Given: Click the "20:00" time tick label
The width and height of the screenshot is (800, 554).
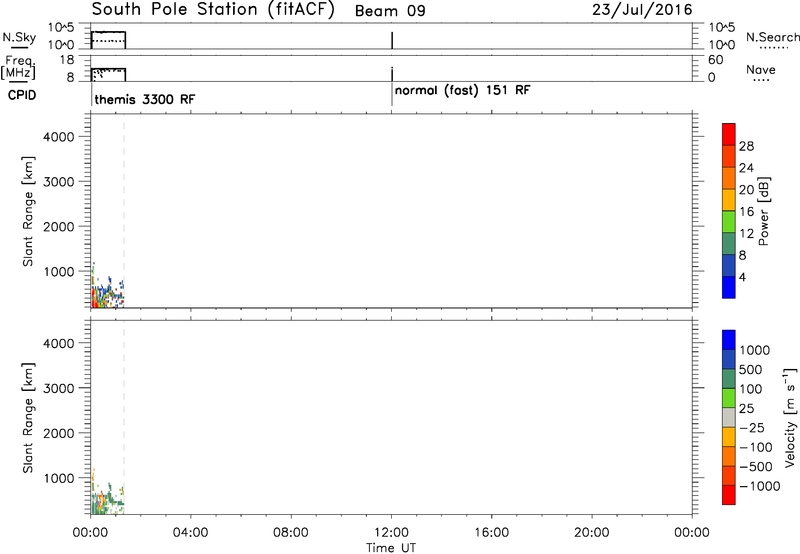Looking at the screenshot, I should tap(591, 533).
